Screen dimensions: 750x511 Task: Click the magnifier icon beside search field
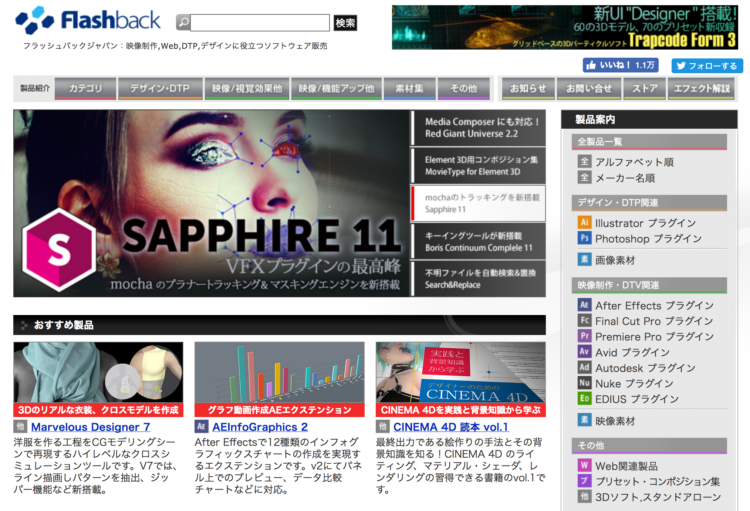(183, 22)
